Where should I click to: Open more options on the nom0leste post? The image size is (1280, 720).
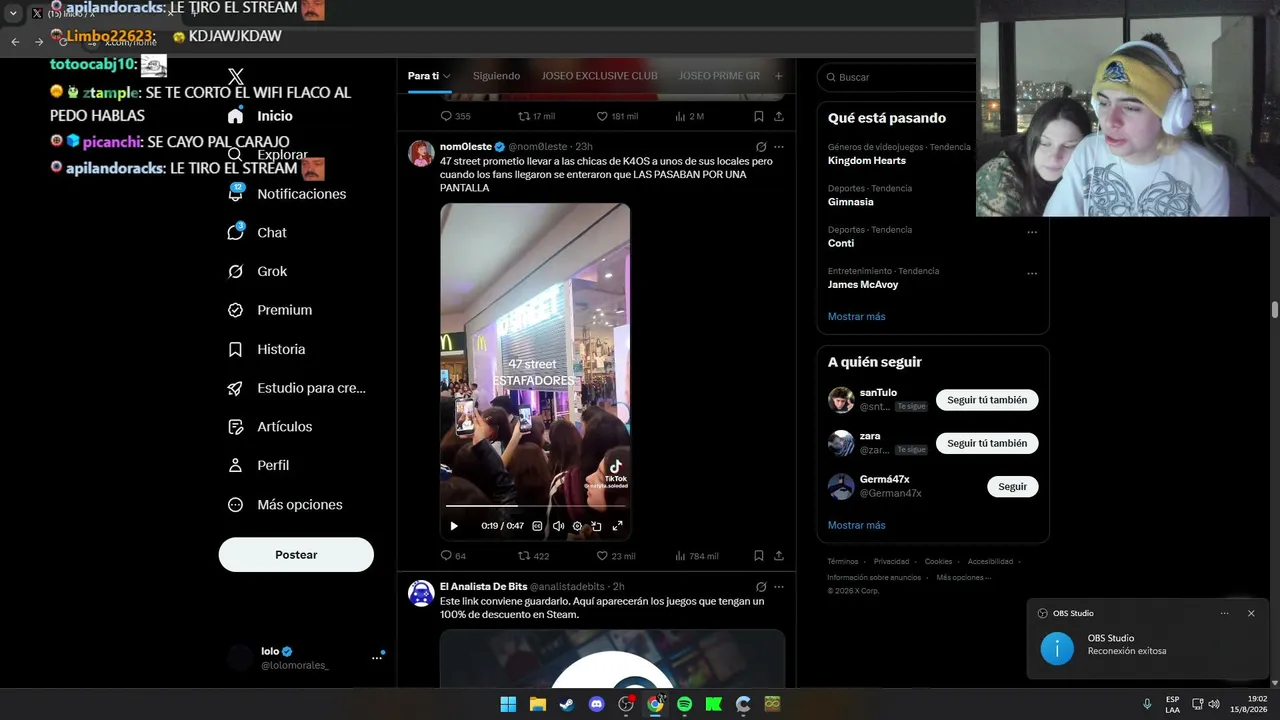click(779, 147)
